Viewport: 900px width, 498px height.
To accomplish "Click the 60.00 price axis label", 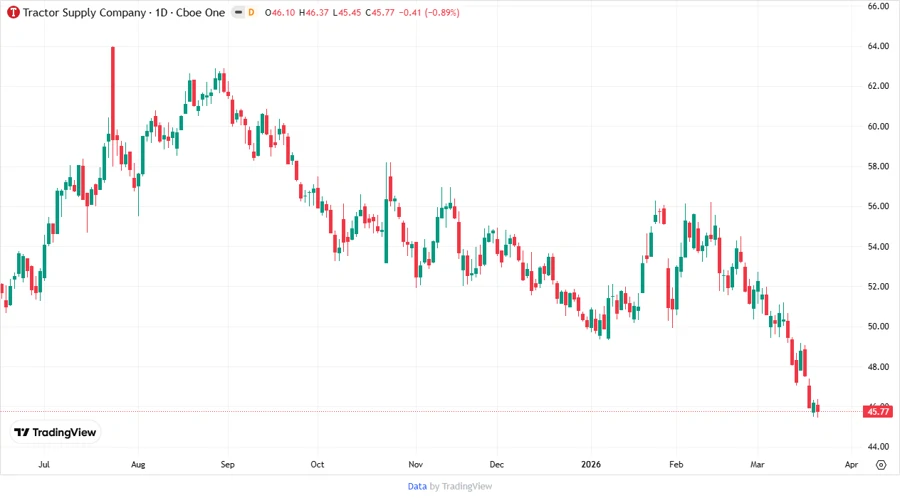I will tap(878, 126).
